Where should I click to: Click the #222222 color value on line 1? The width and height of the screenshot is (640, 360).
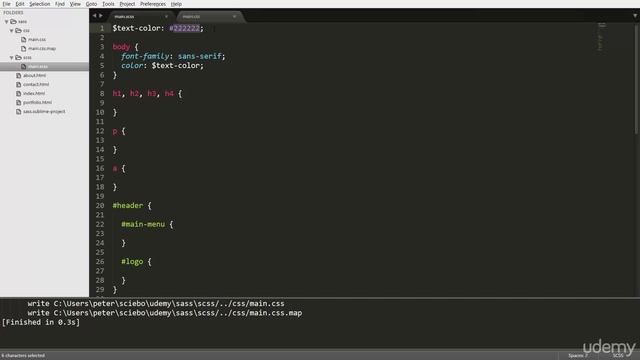click(x=184, y=28)
